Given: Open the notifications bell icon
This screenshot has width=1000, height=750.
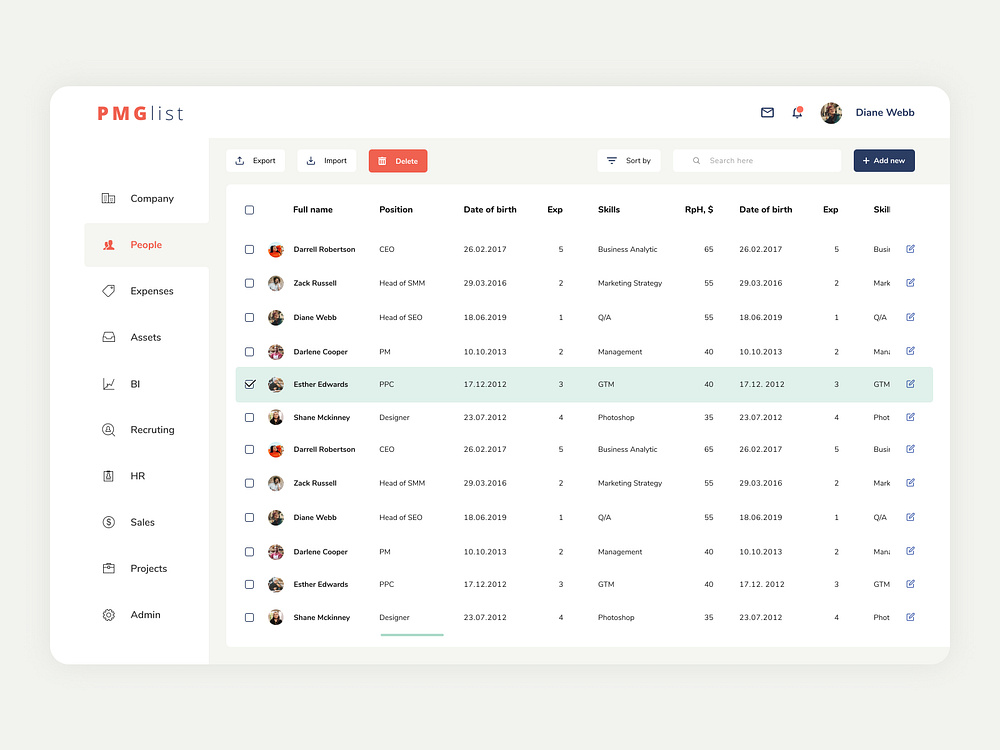Looking at the screenshot, I should click(797, 113).
